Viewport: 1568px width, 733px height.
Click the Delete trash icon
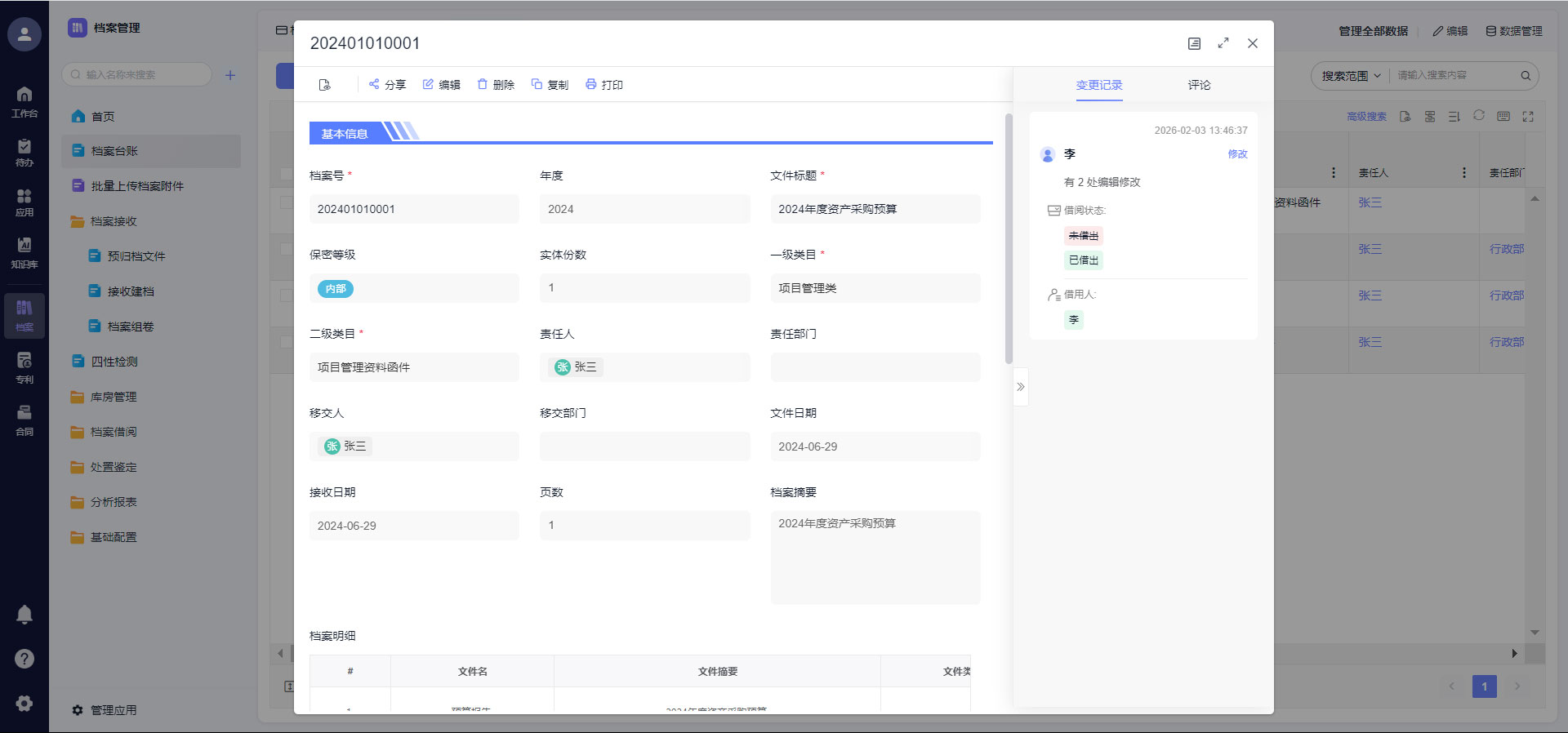tap(483, 84)
